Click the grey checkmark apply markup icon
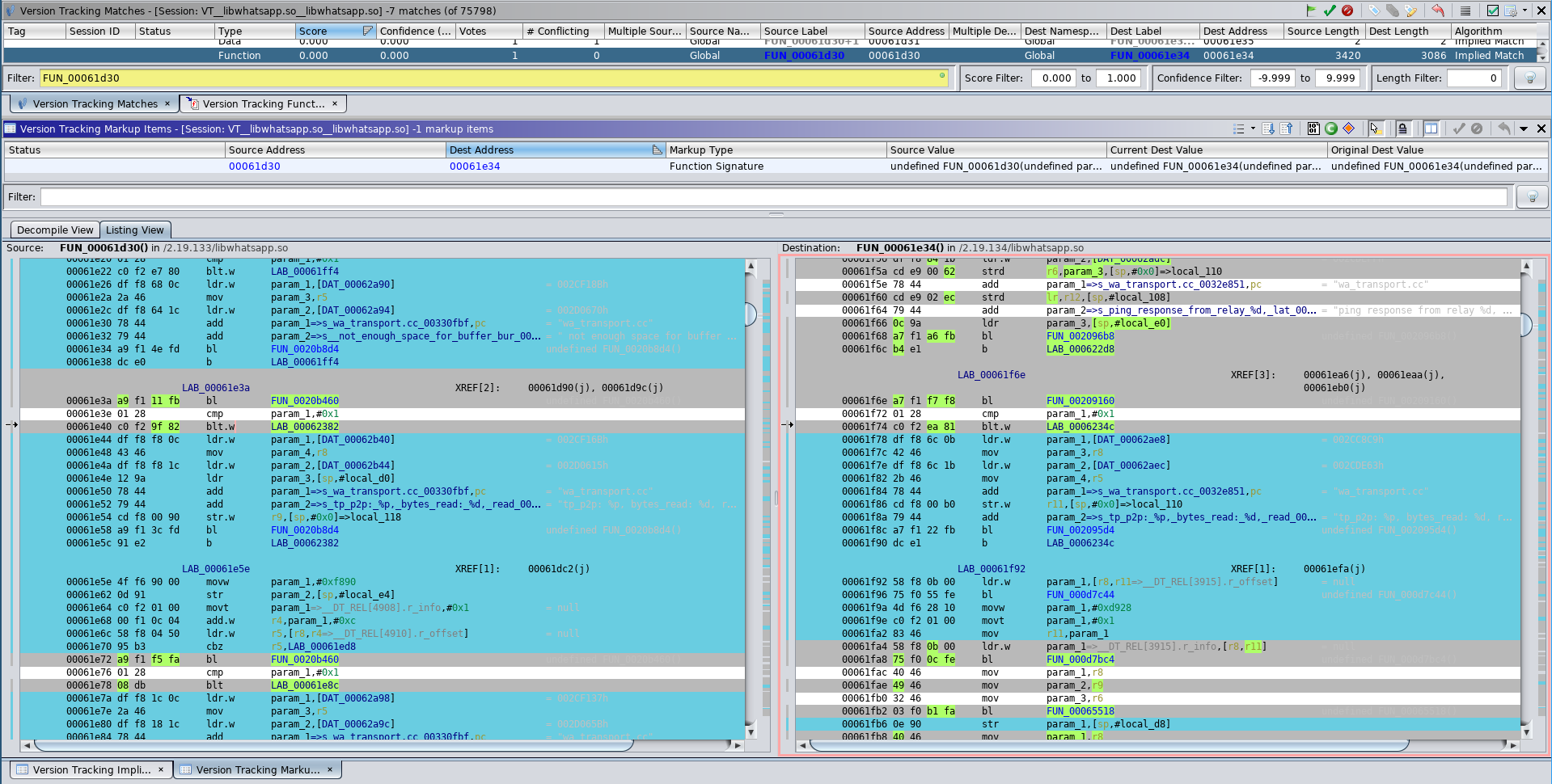The width and height of the screenshot is (1552, 784). pos(1459,129)
